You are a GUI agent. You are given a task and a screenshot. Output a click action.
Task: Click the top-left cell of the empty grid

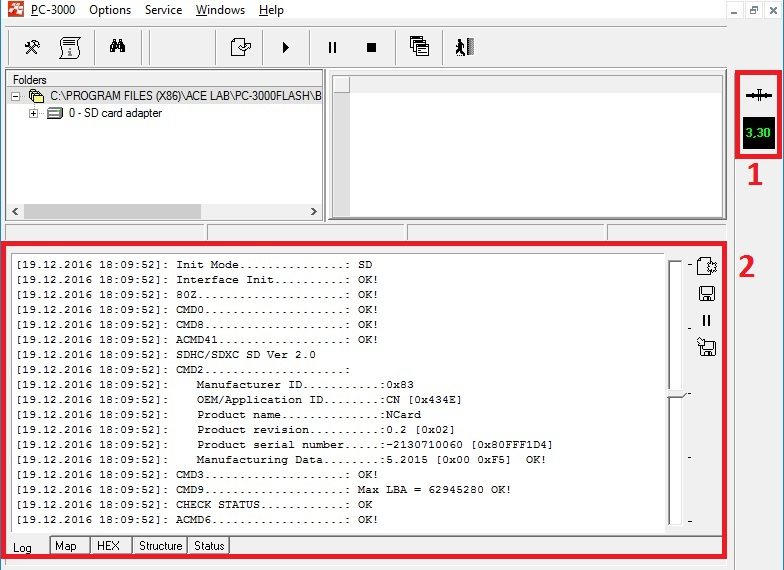(342, 84)
